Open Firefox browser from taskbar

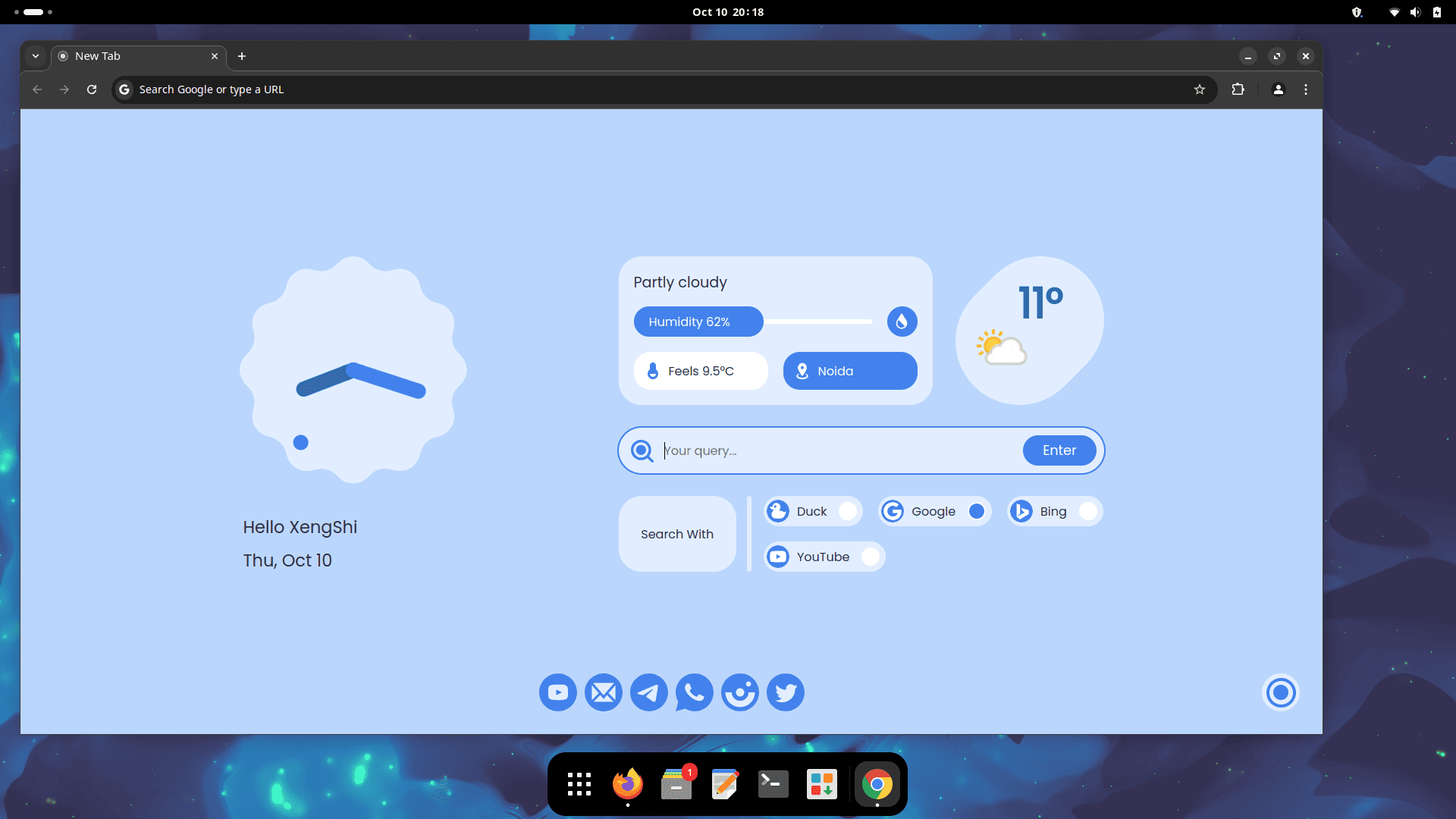coord(626,784)
